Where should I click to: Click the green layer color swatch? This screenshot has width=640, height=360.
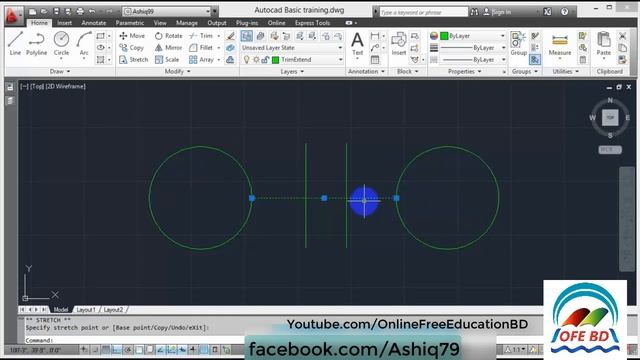coord(276,60)
